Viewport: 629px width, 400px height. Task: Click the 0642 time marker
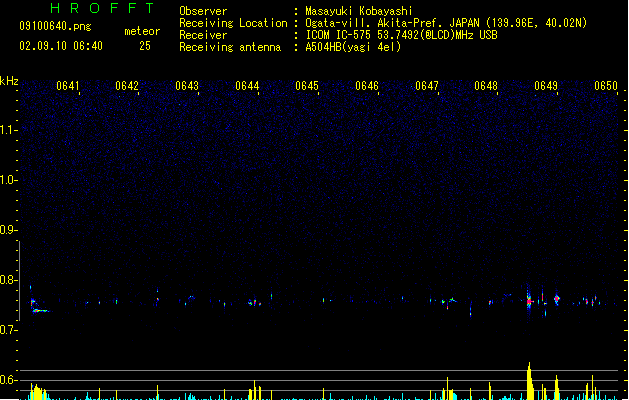[x=127, y=86]
